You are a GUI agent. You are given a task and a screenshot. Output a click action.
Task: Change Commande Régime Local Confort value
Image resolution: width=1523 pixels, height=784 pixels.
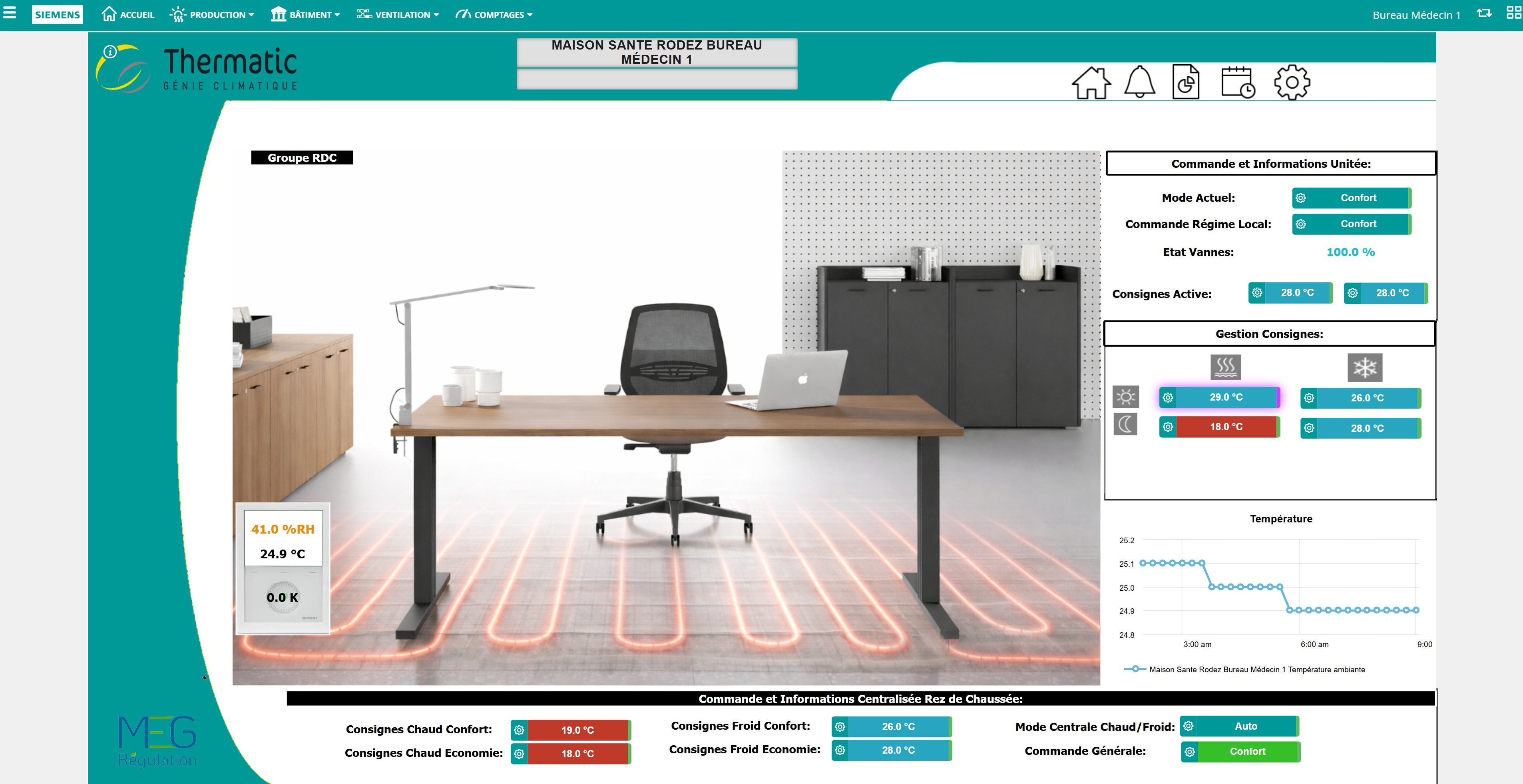[1358, 224]
